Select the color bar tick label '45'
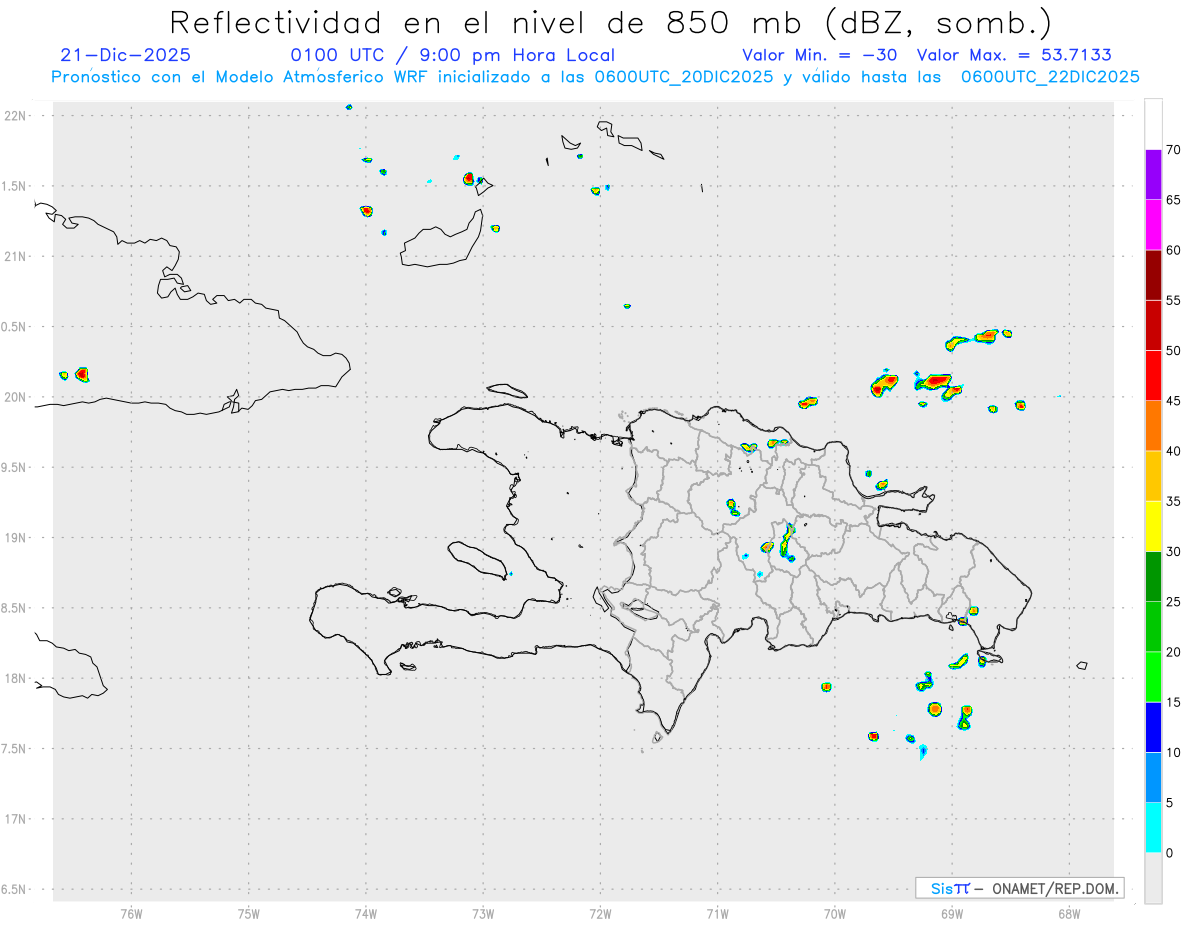 (1173, 401)
